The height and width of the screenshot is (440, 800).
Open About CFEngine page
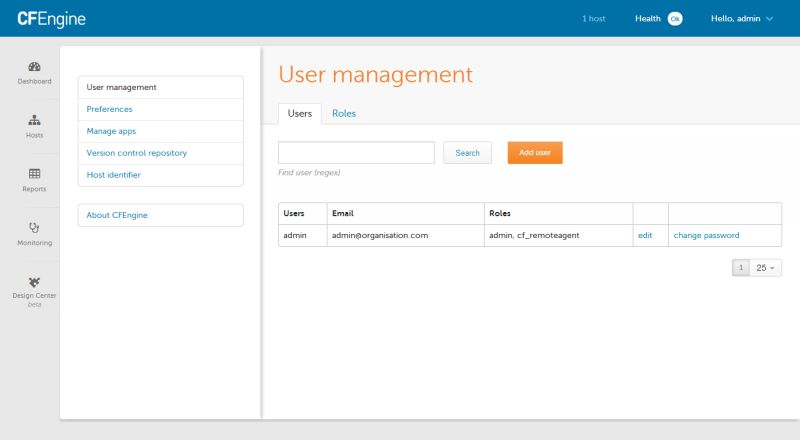point(161,215)
